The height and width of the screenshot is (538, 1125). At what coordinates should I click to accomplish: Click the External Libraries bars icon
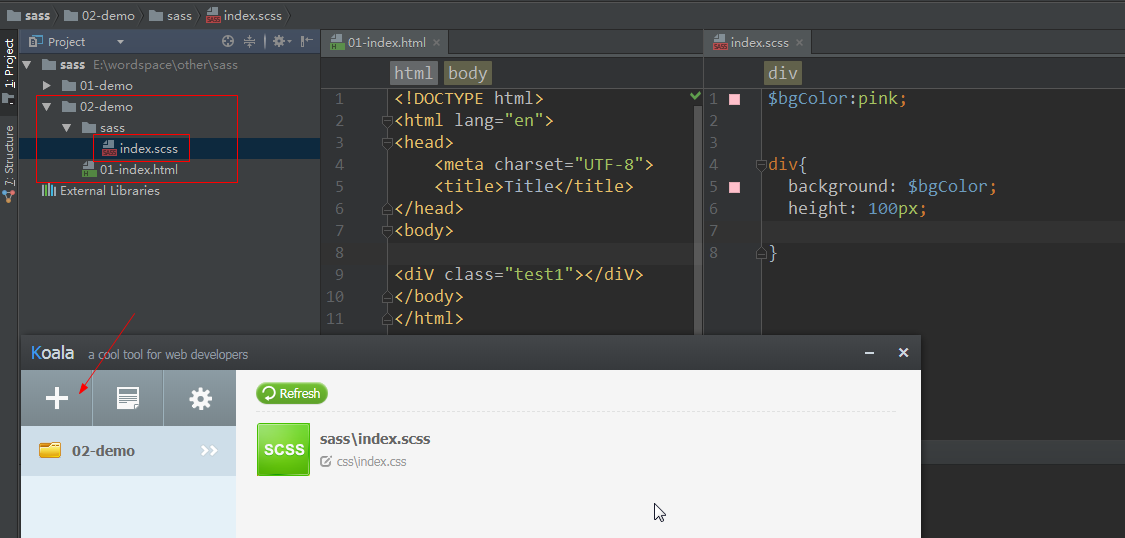point(49,191)
